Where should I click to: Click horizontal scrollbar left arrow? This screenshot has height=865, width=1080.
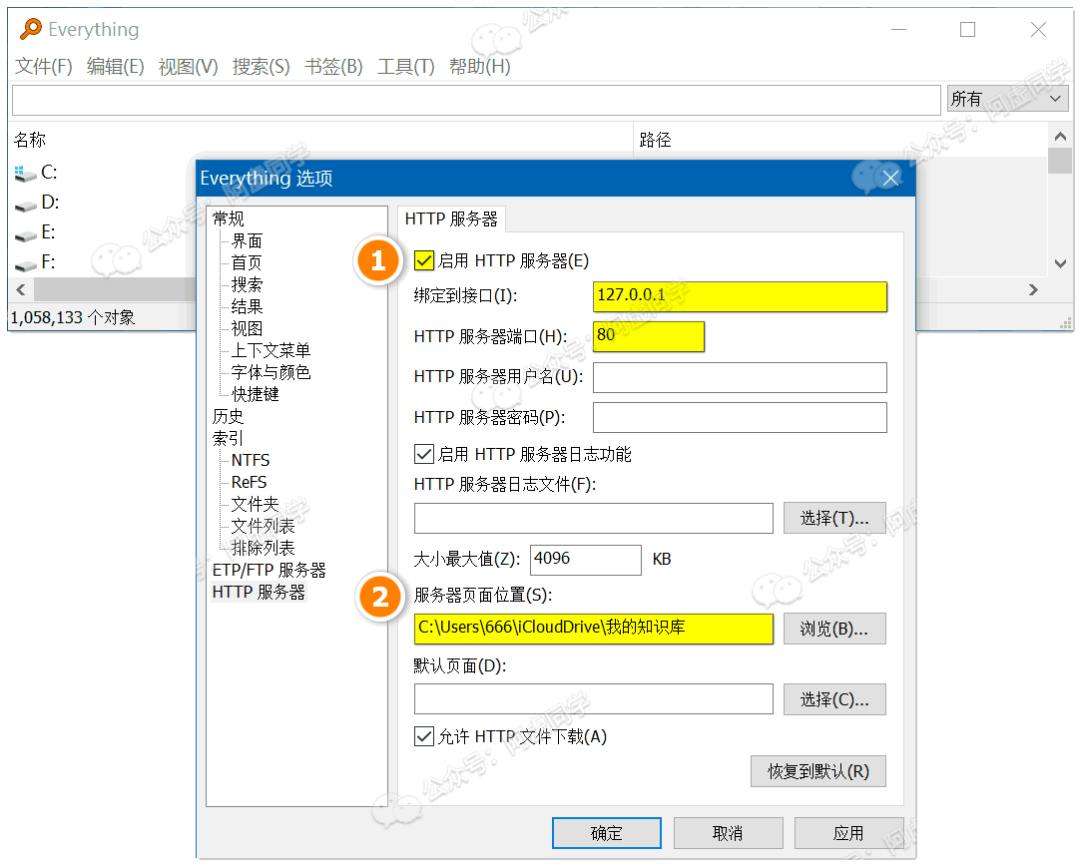coord(21,290)
